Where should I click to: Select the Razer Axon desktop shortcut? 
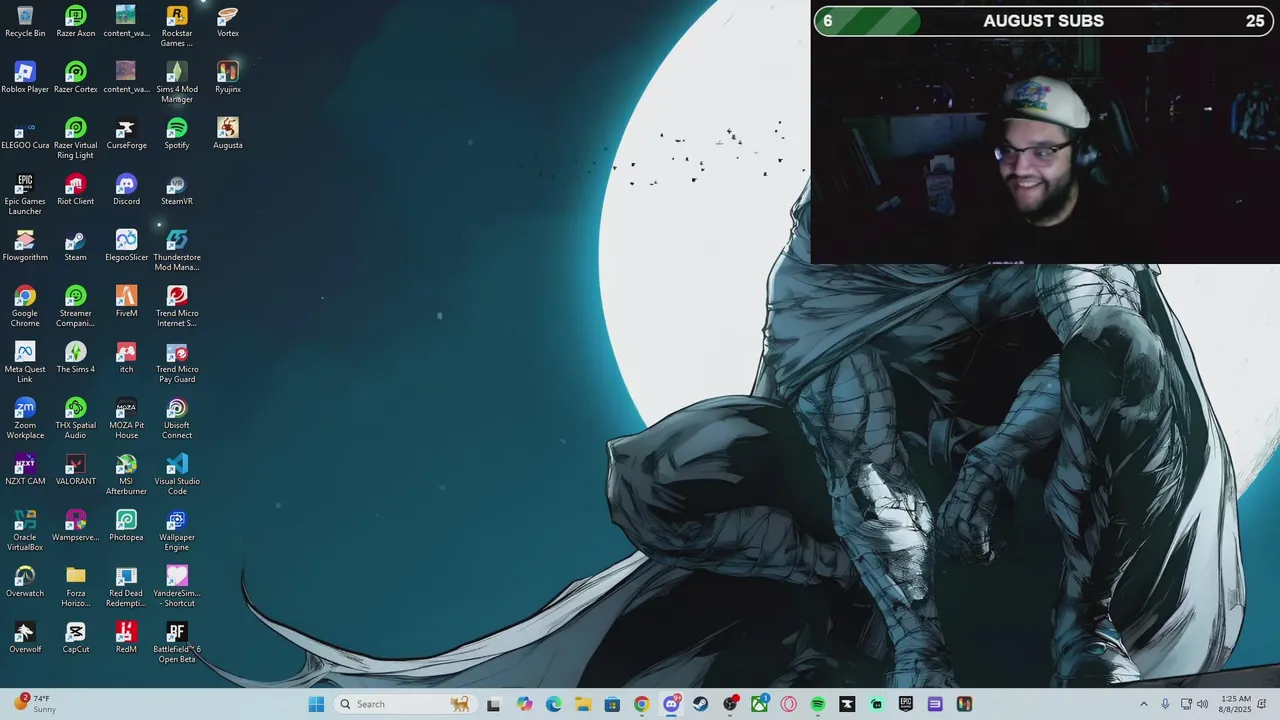click(76, 21)
